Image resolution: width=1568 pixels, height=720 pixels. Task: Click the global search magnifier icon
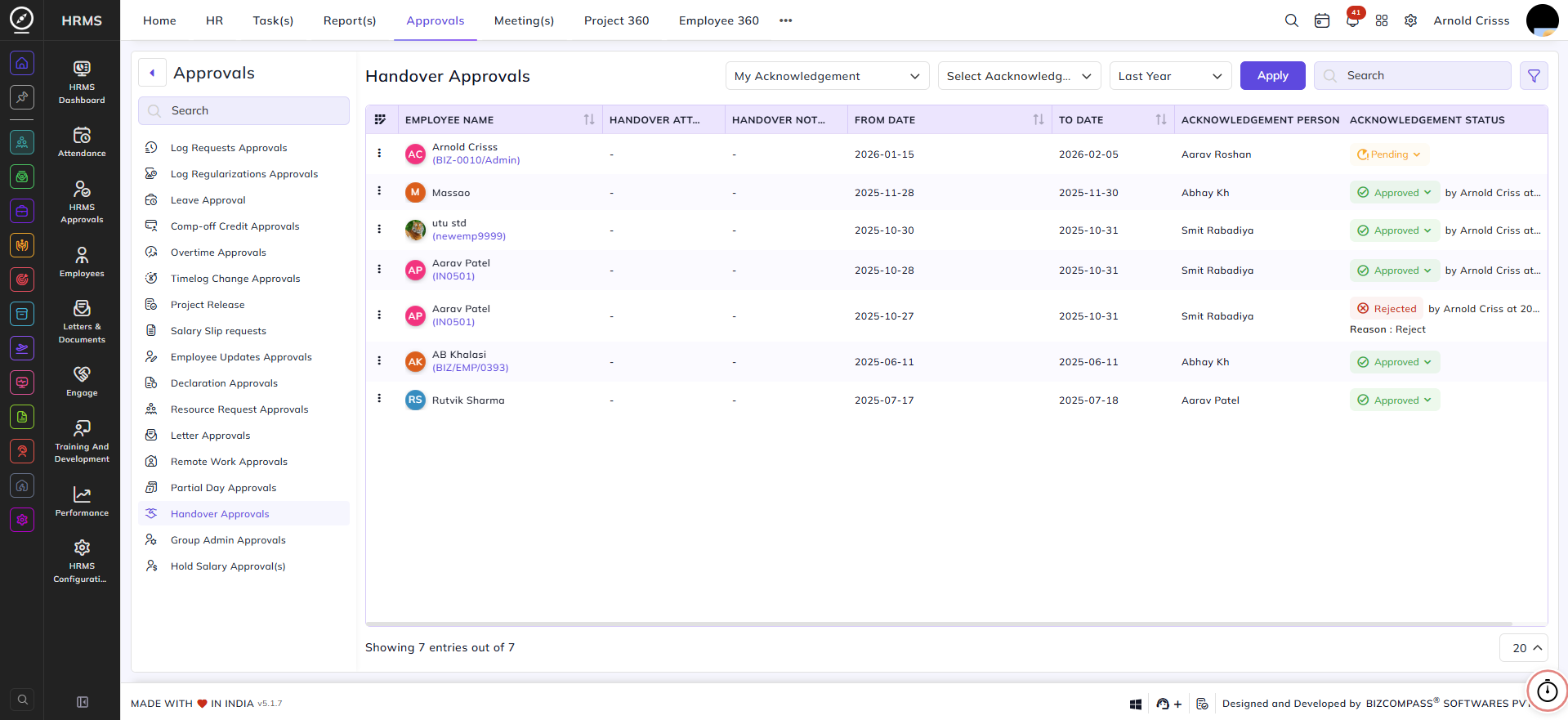1292,20
